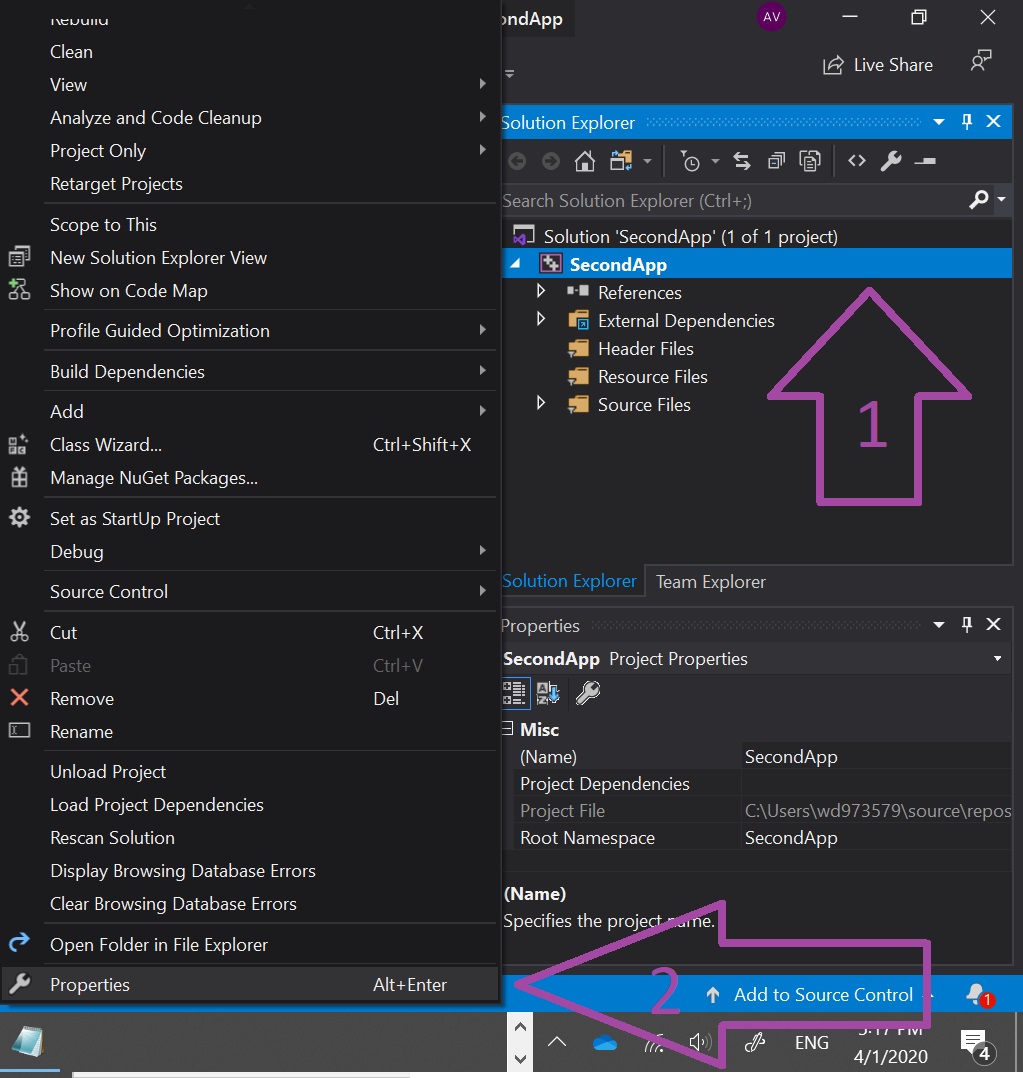The width and height of the screenshot is (1023, 1078).
Task: Open the search options dropdown arrow
Action: click(x=1002, y=199)
